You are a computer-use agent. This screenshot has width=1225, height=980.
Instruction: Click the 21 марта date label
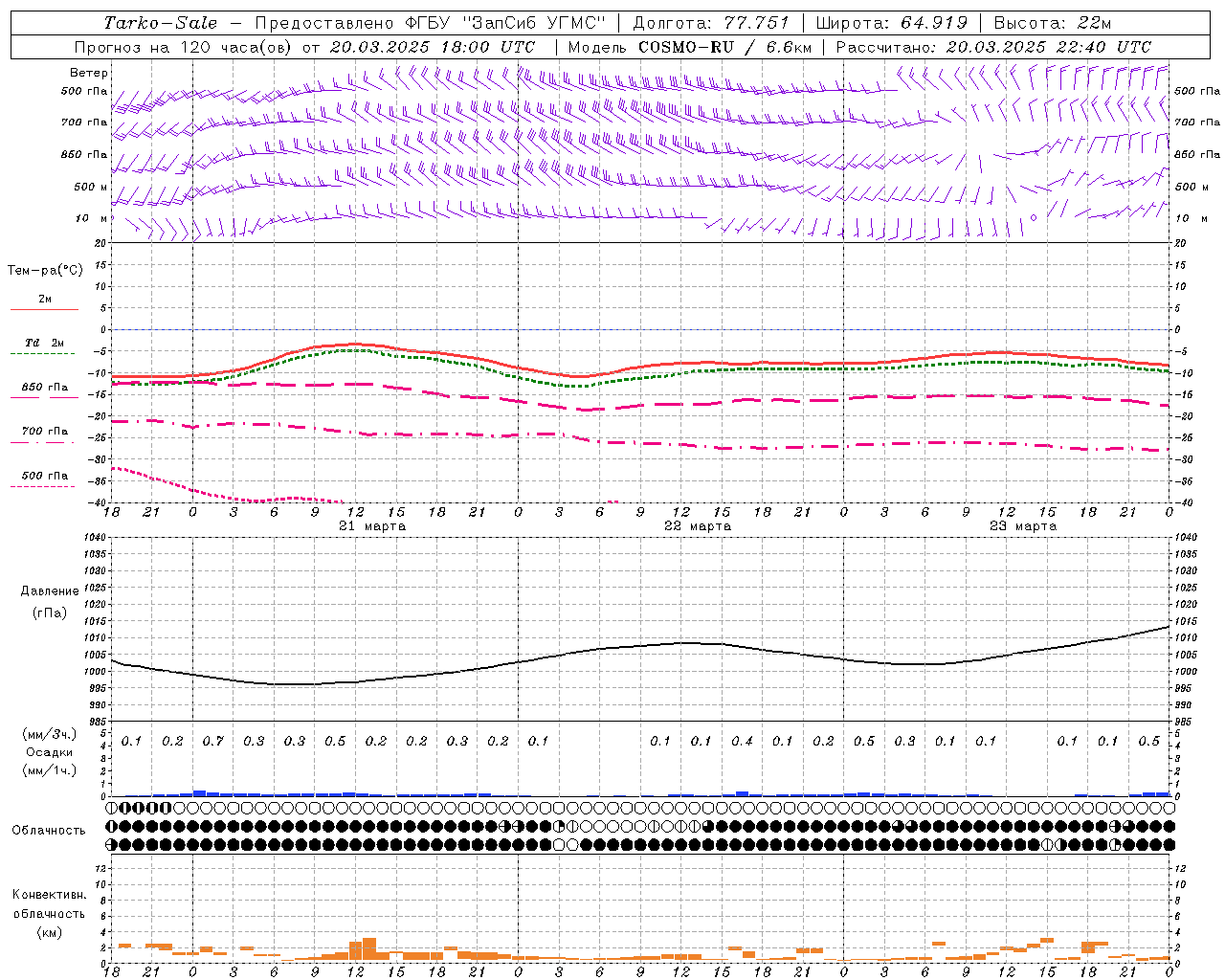(x=372, y=526)
